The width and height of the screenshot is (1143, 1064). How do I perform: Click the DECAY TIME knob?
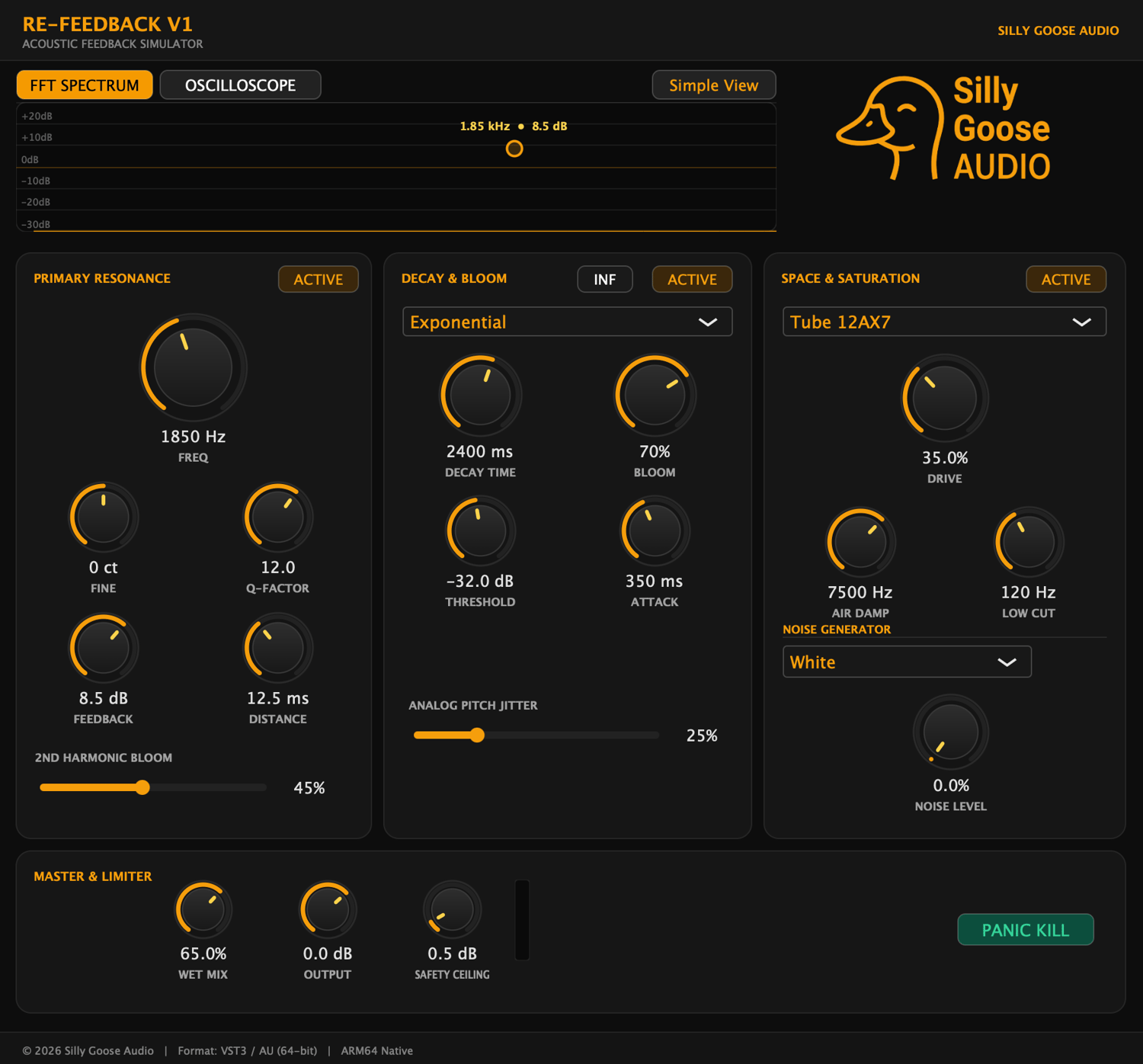pyautogui.click(x=480, y=396)
